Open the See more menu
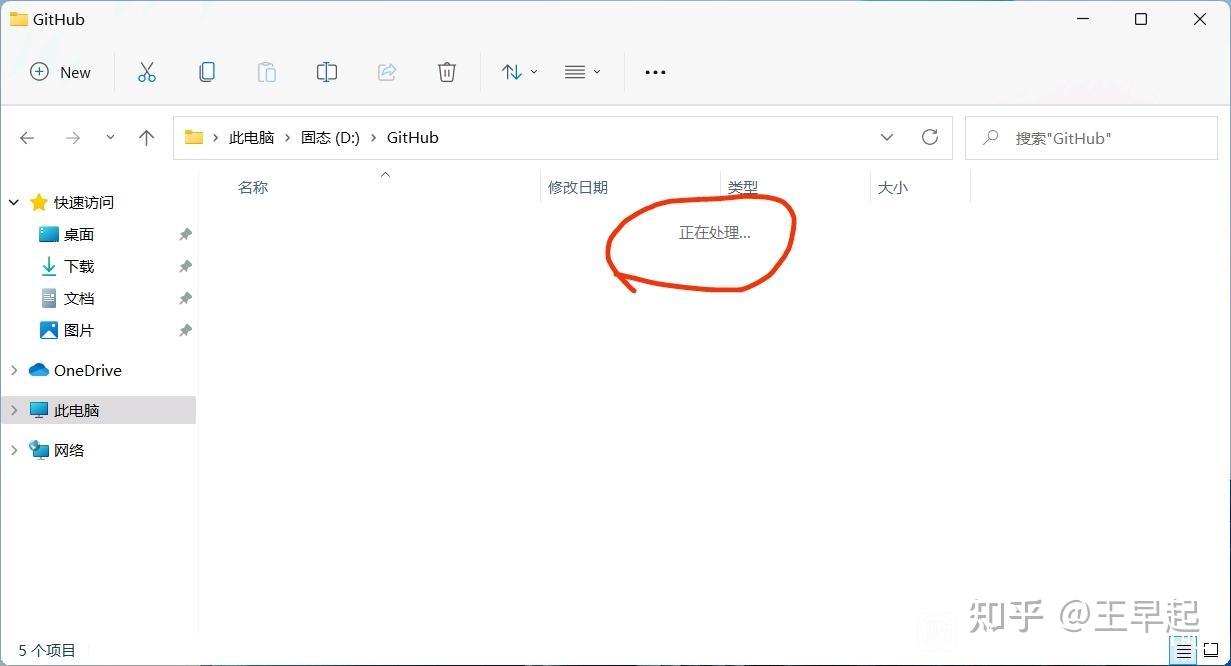 (x=655, y=71)
